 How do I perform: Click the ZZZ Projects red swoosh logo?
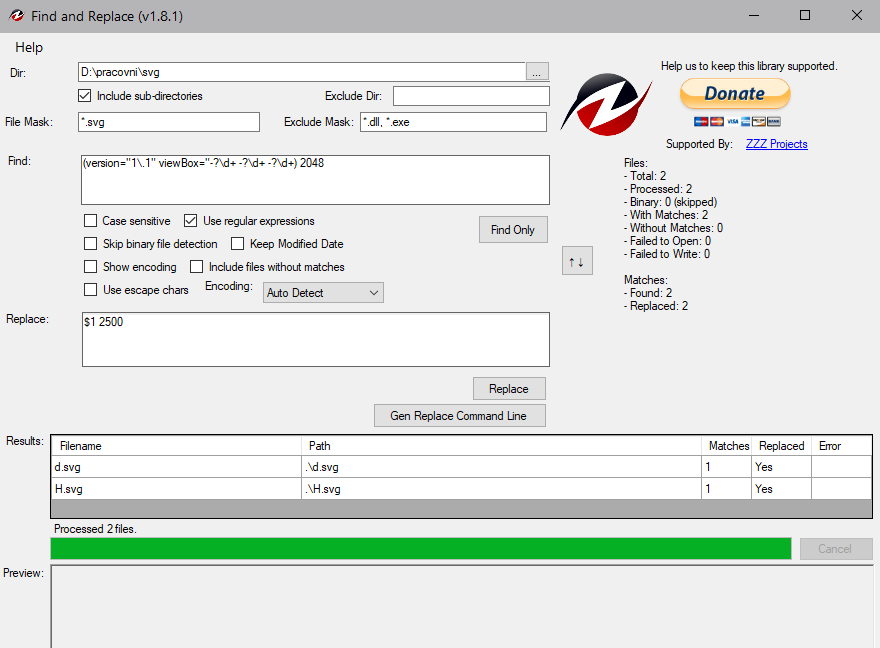606,104
